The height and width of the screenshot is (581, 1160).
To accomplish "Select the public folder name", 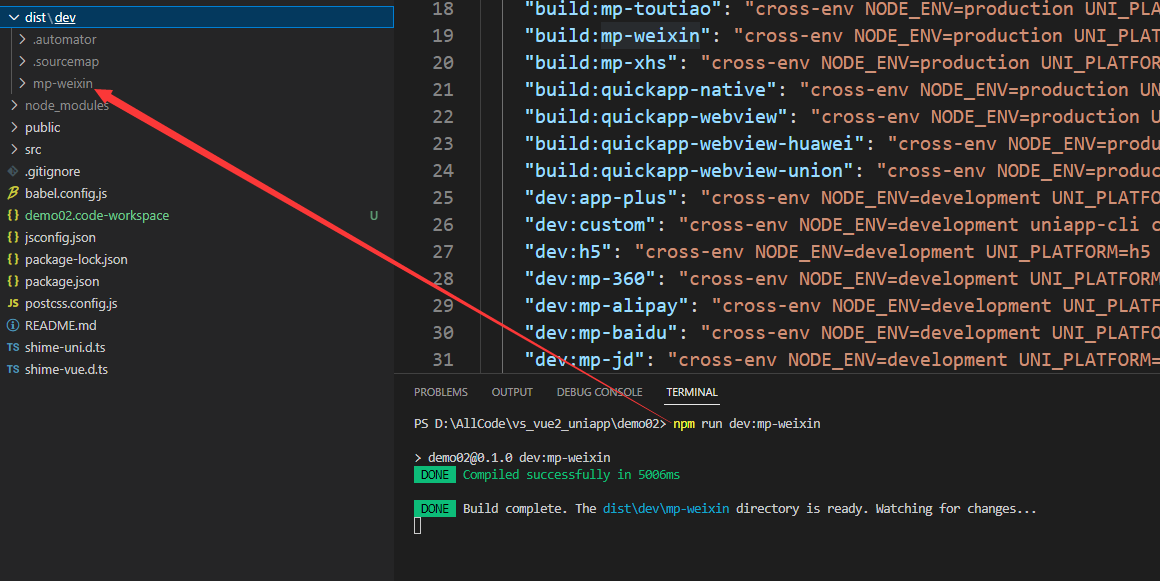I will click(43, 128).
